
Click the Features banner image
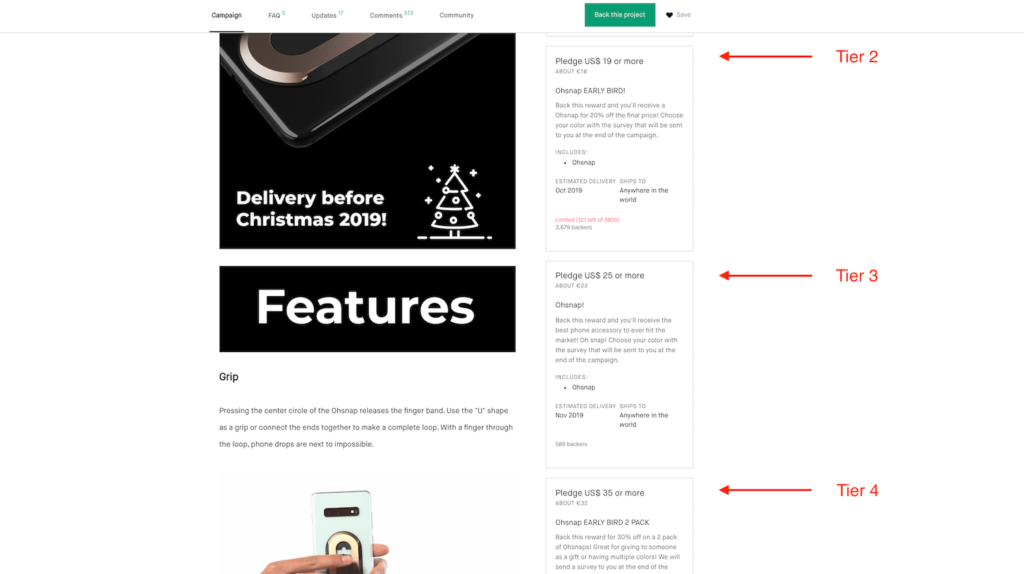click(x=367, y=309)
